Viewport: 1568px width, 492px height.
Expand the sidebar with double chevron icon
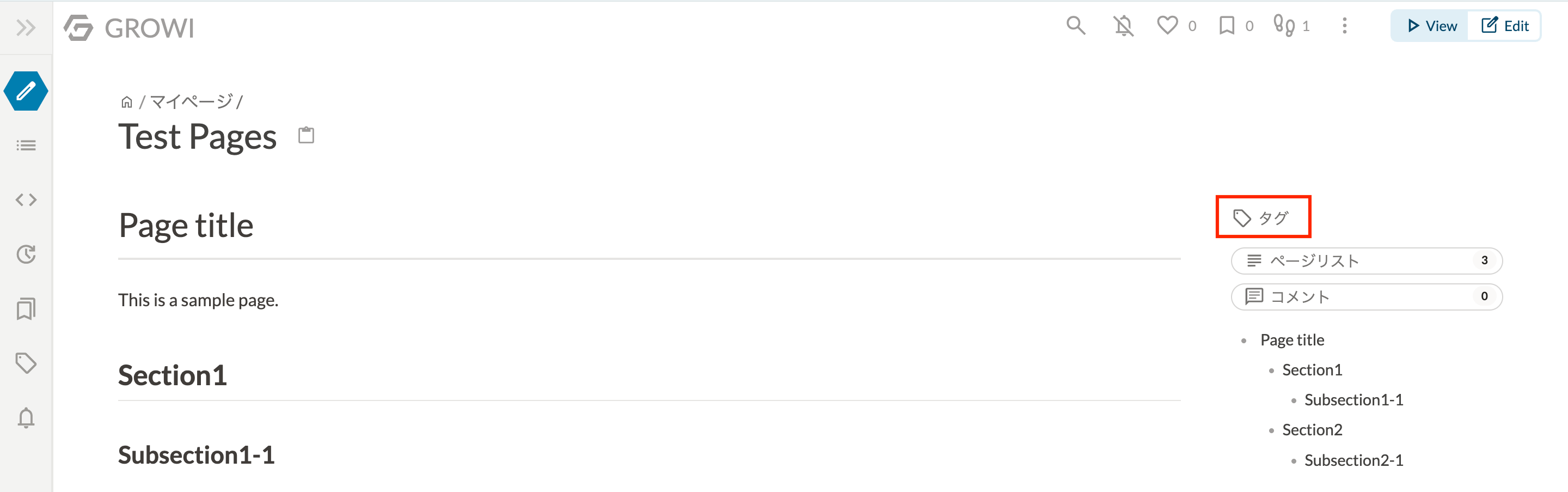coord(26,27)
